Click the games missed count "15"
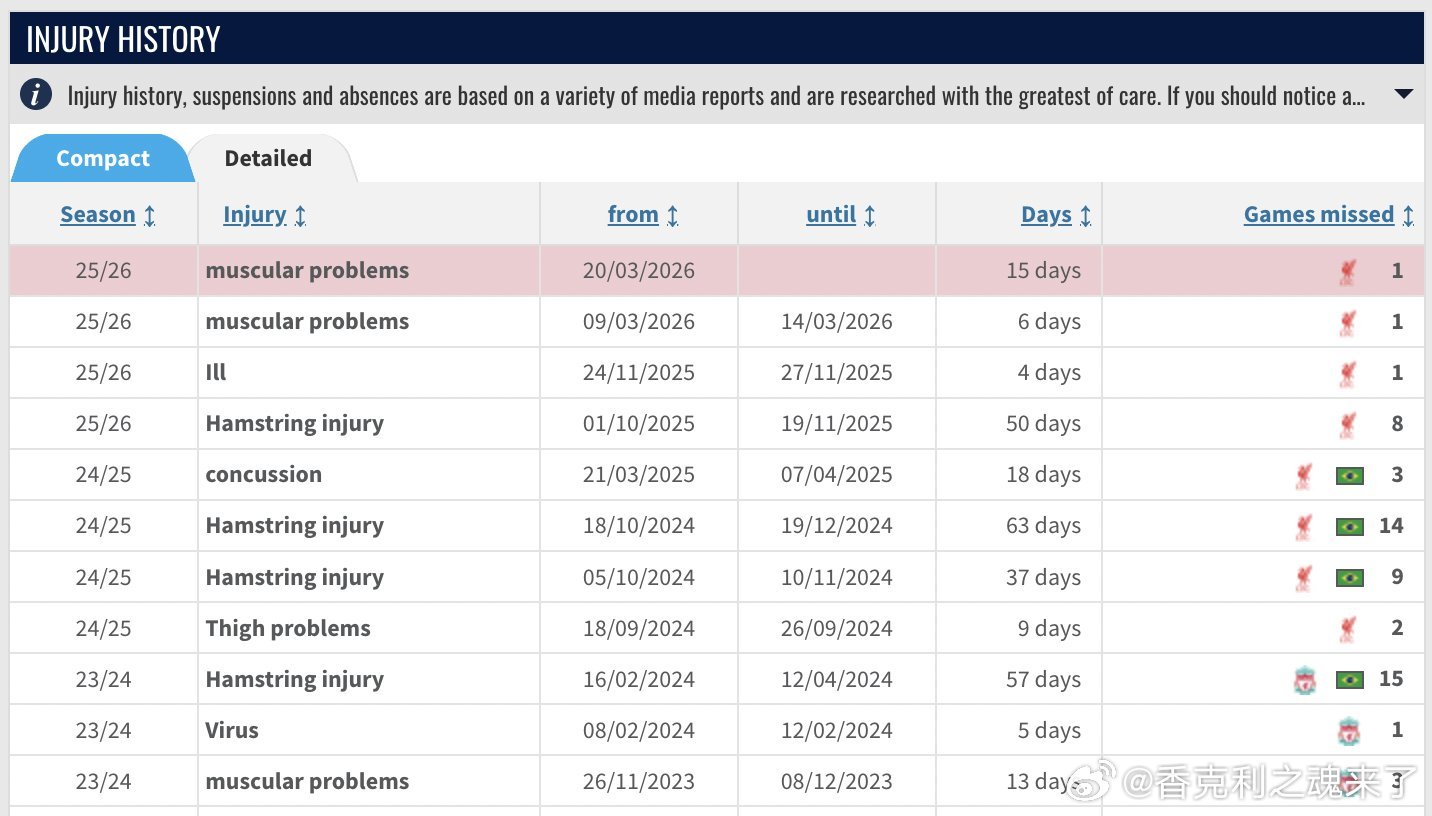 click(x=1391, y=680)
